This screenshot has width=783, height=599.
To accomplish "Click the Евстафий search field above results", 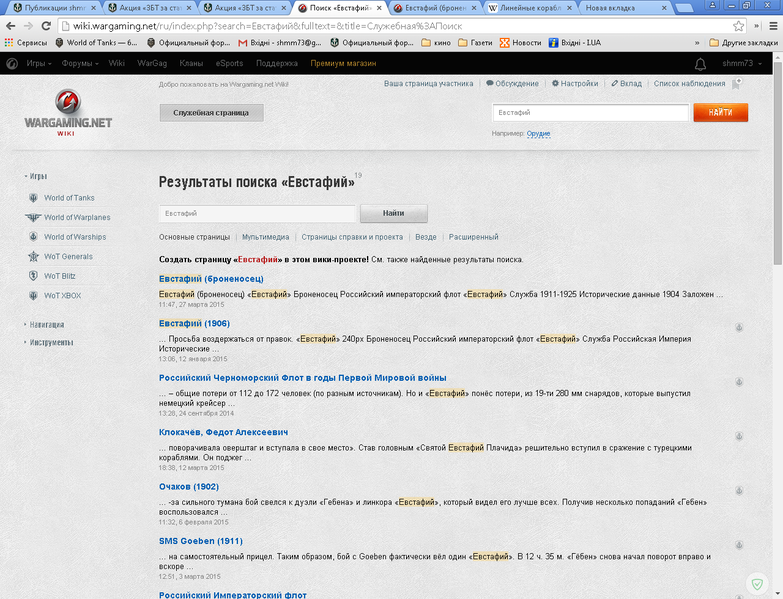I will pyautogui.click(x=257, y=213).
